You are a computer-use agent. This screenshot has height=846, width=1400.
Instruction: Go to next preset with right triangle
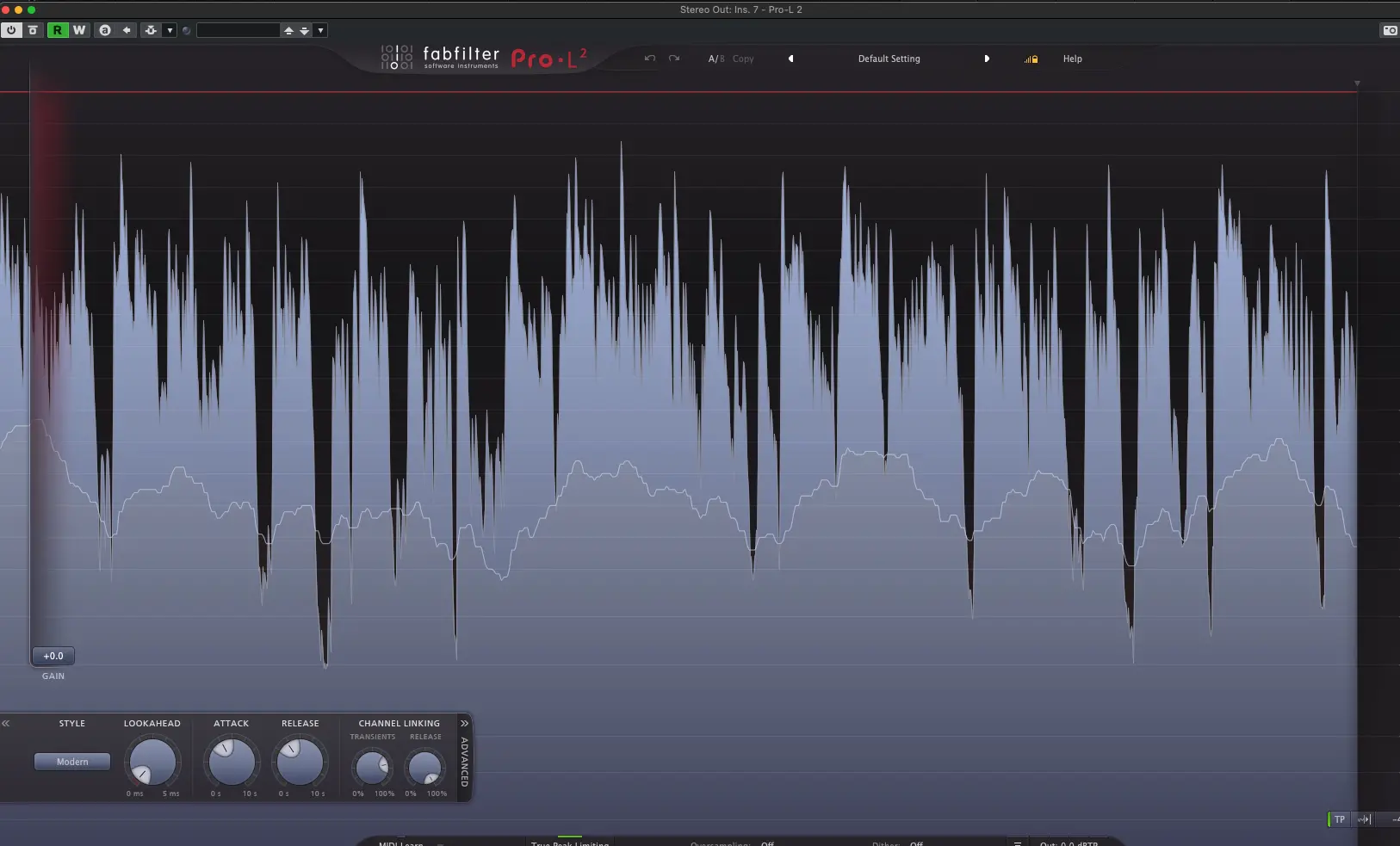coord(987,59)
